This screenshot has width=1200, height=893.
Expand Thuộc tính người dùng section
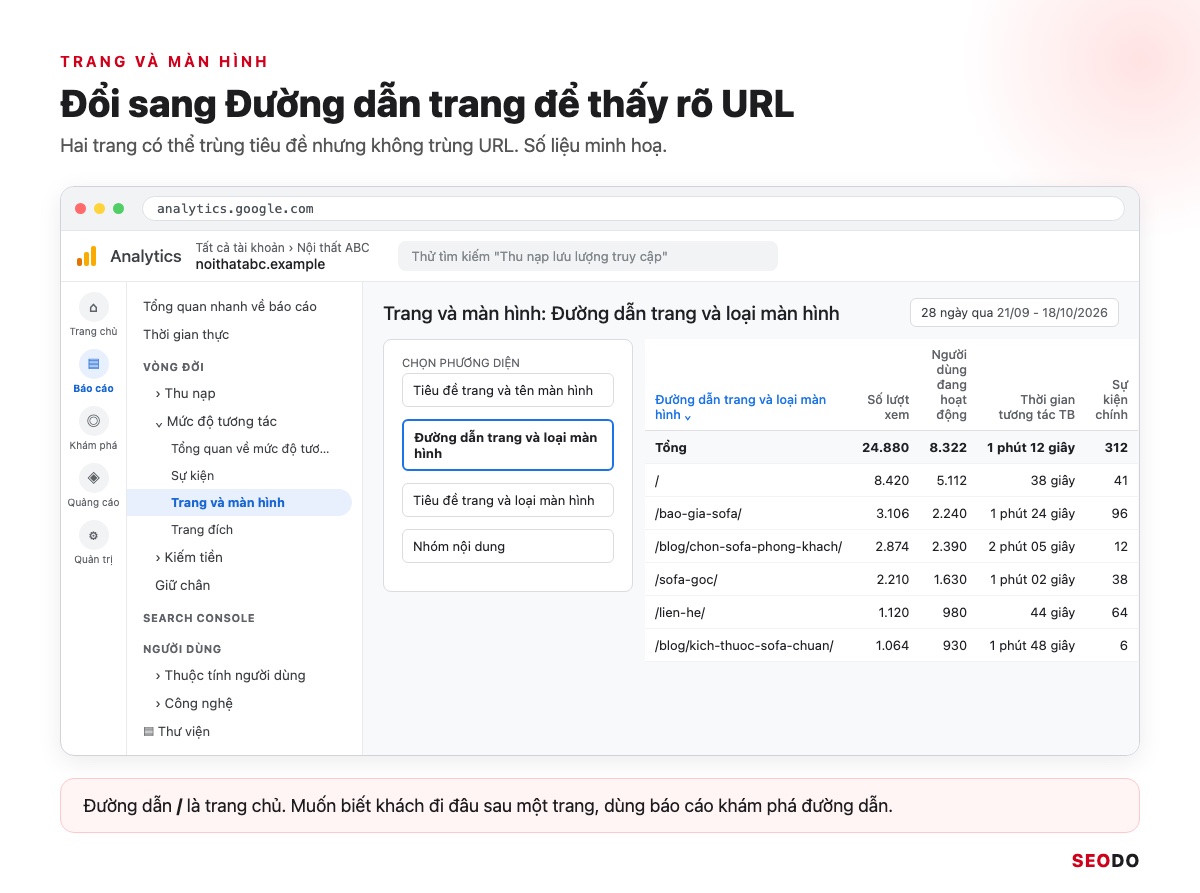230,675
